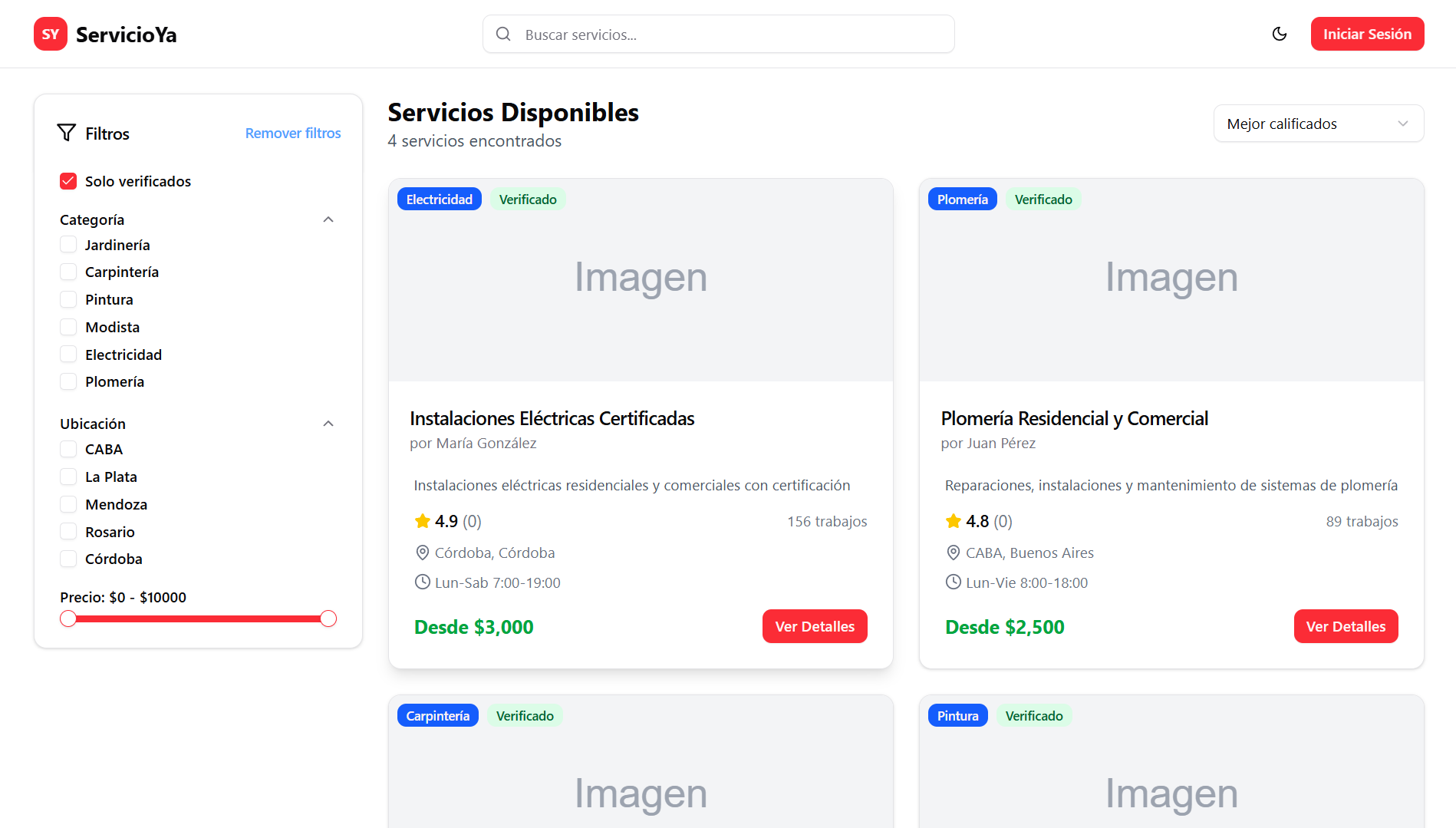Uncheck Solo verificados checkbox

[x=68, y=181]
